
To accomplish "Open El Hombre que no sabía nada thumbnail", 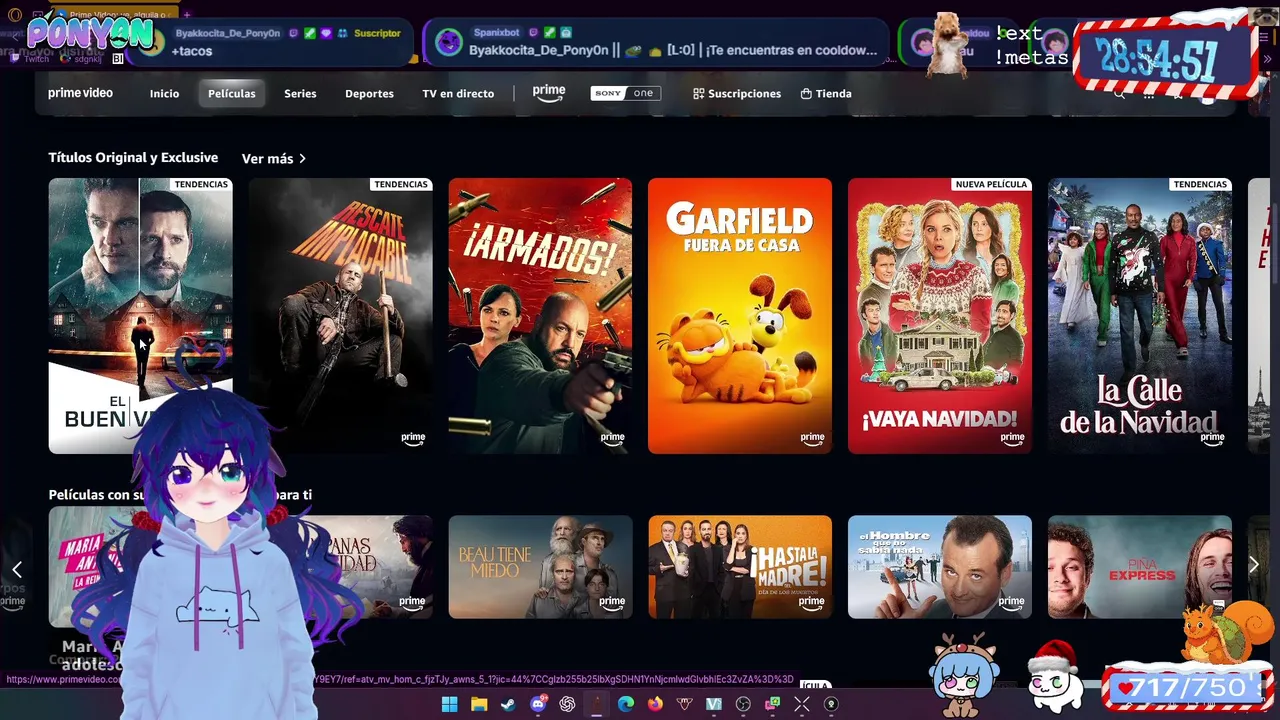I will pos(940,567).
